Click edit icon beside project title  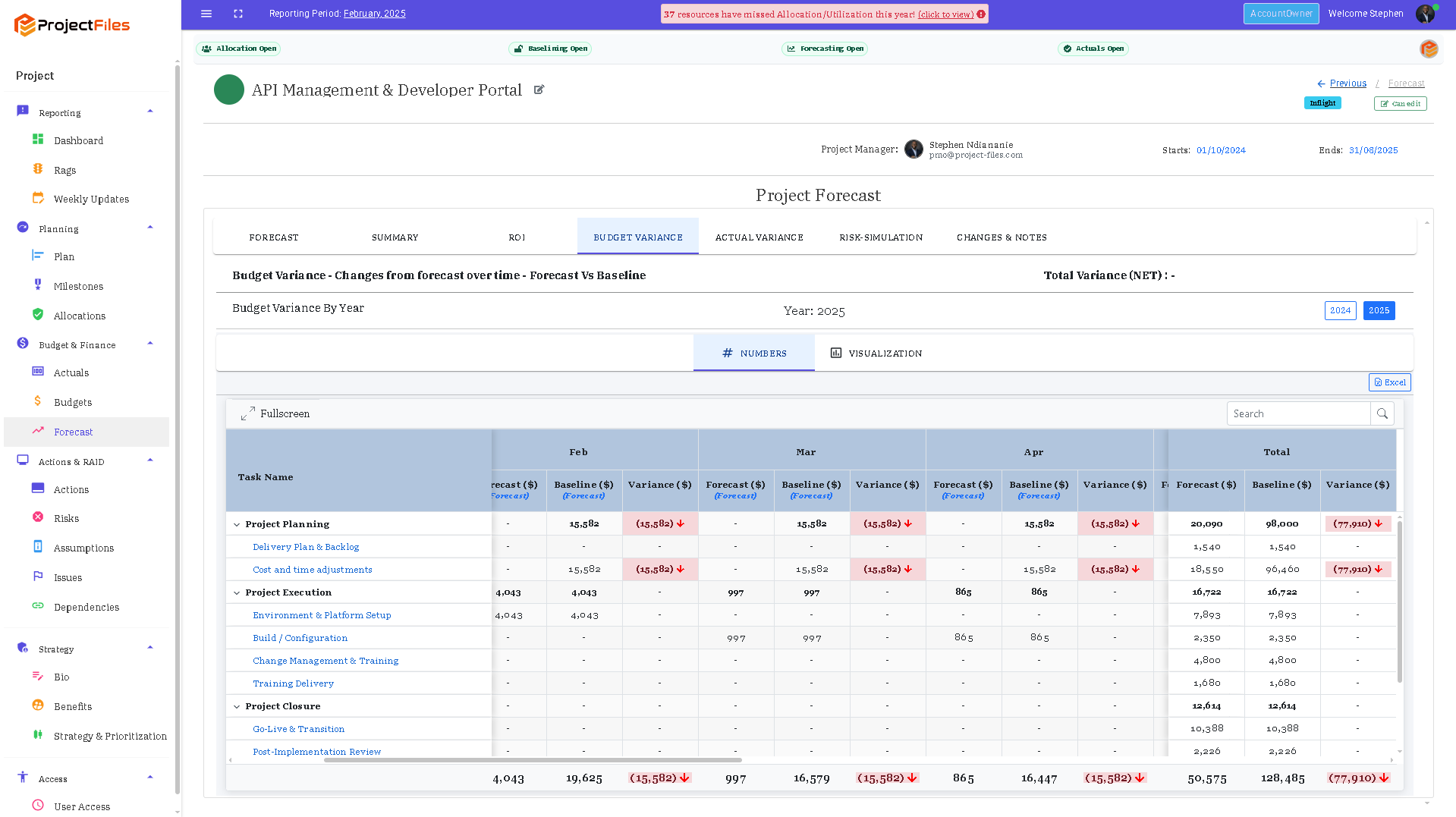[x=539, y=90]
